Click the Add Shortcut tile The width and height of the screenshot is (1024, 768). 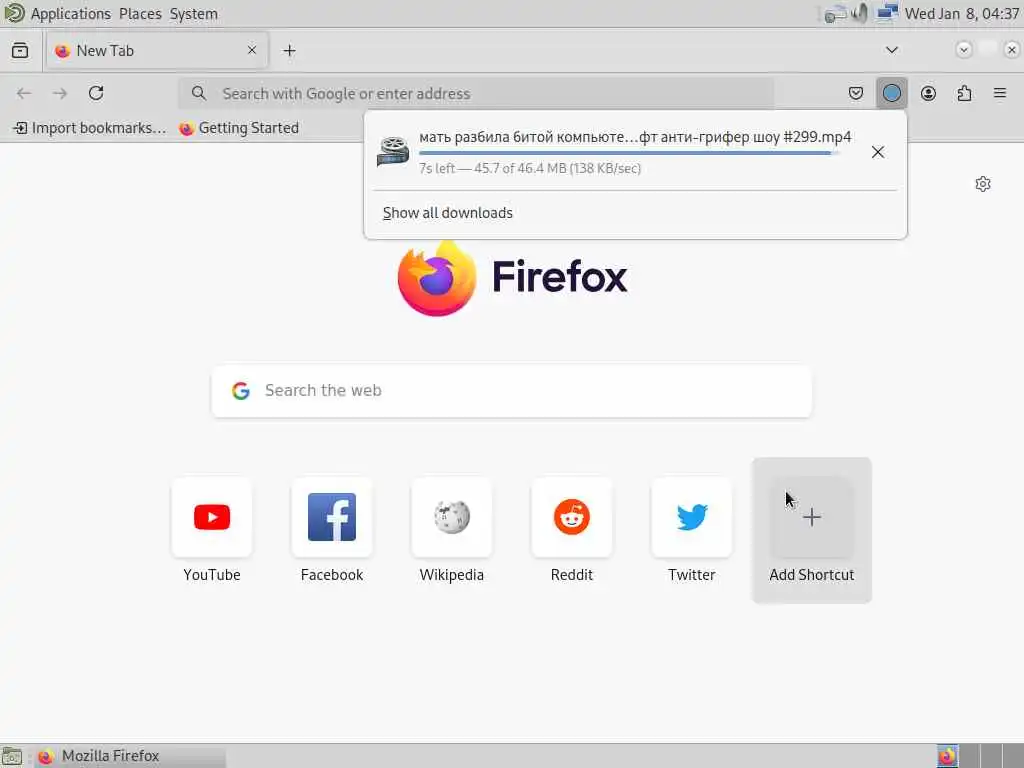point(812,530)
